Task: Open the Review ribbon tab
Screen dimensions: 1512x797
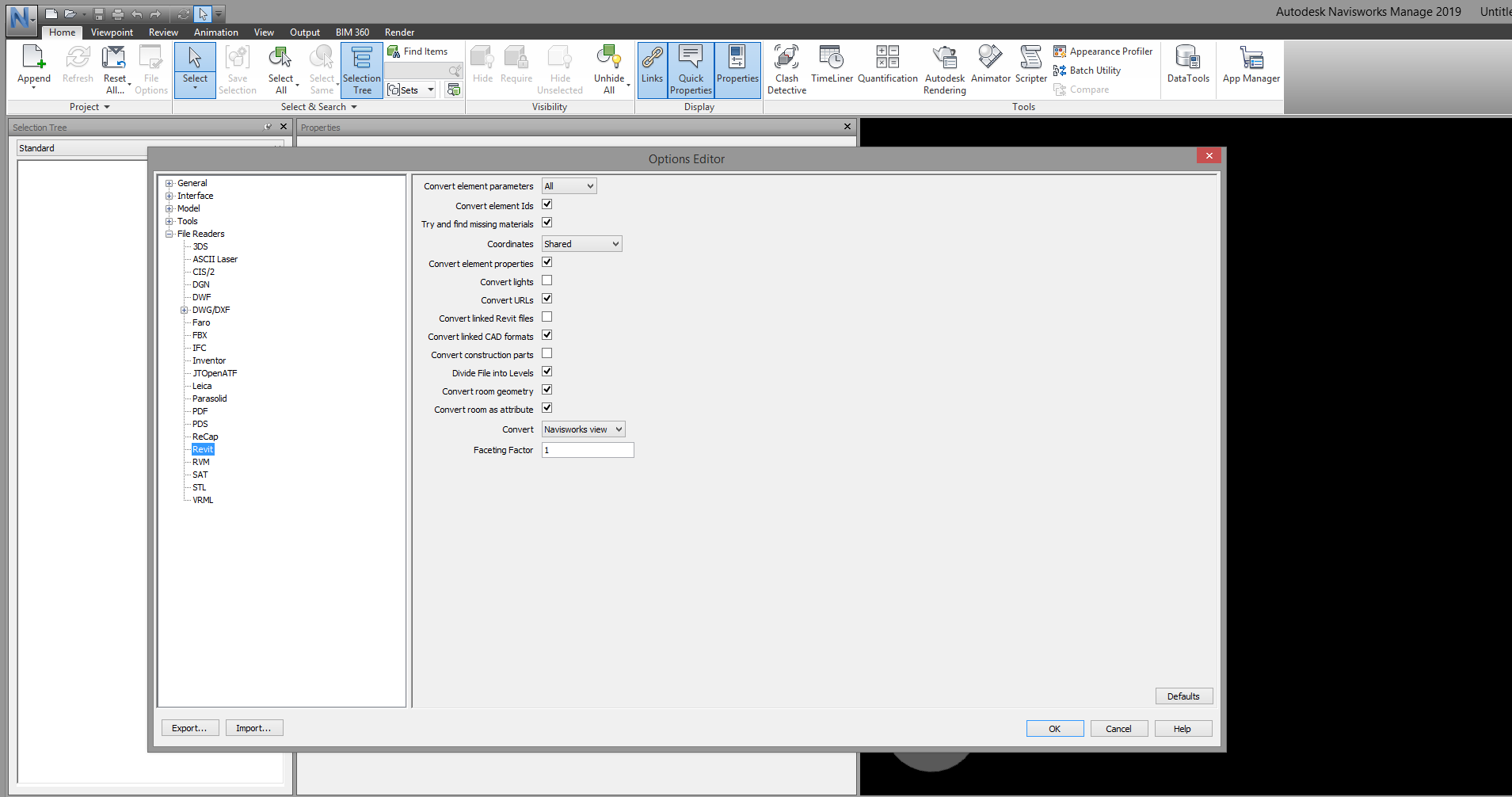Action: point(163,32)
